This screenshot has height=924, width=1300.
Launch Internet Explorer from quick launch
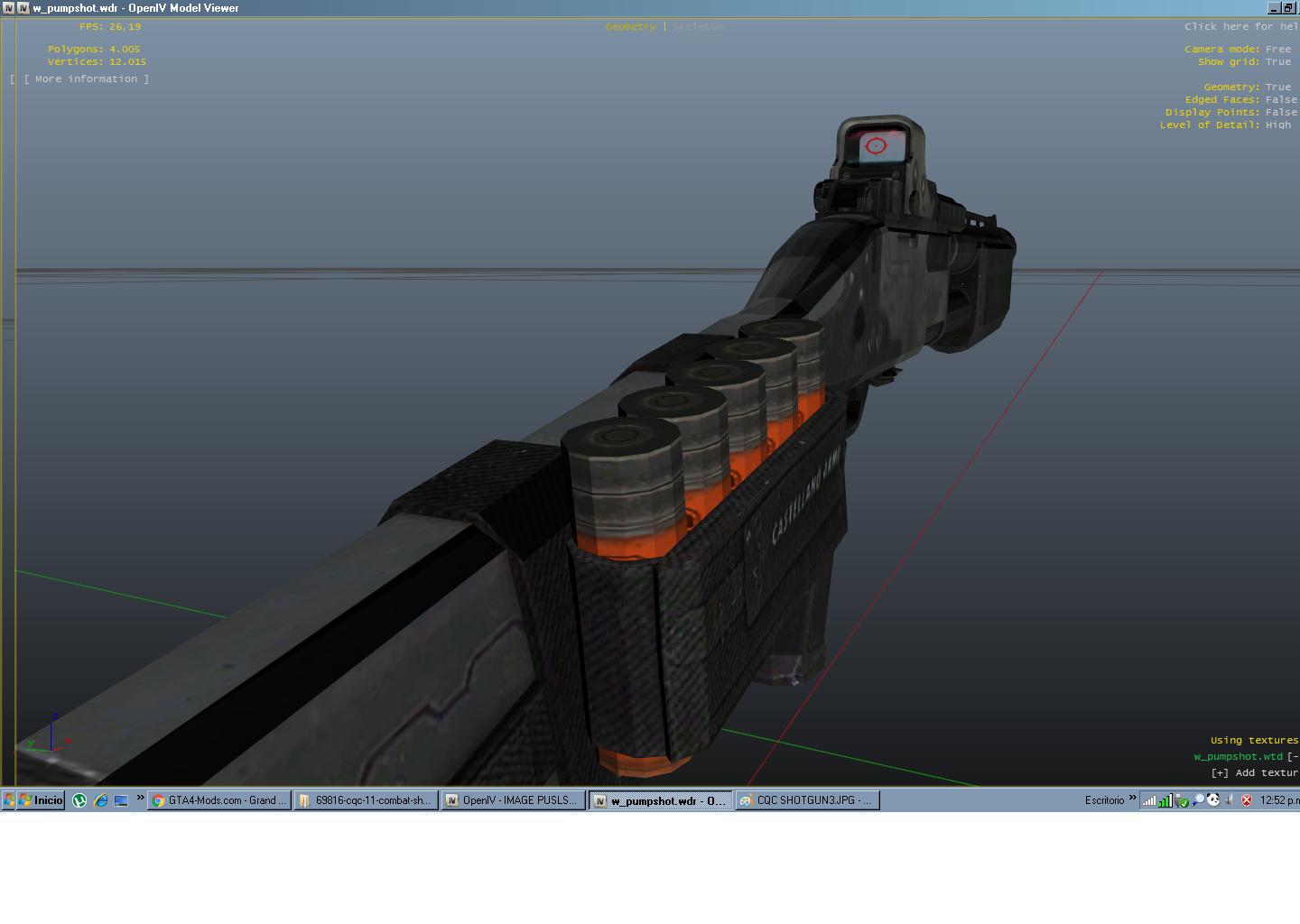coord(100,800)
